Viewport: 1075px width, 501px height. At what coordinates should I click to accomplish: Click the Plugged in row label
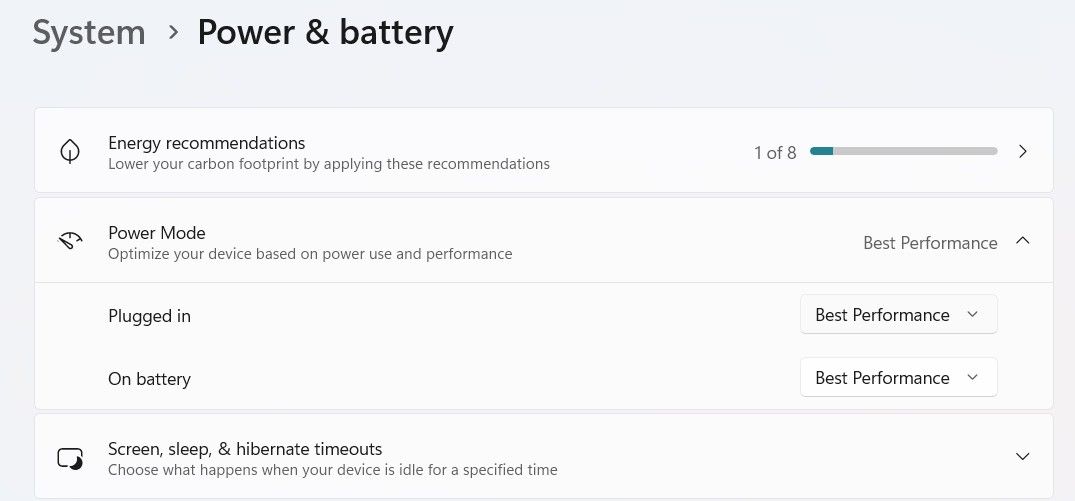pyautogui.click(x=149, y=316)
